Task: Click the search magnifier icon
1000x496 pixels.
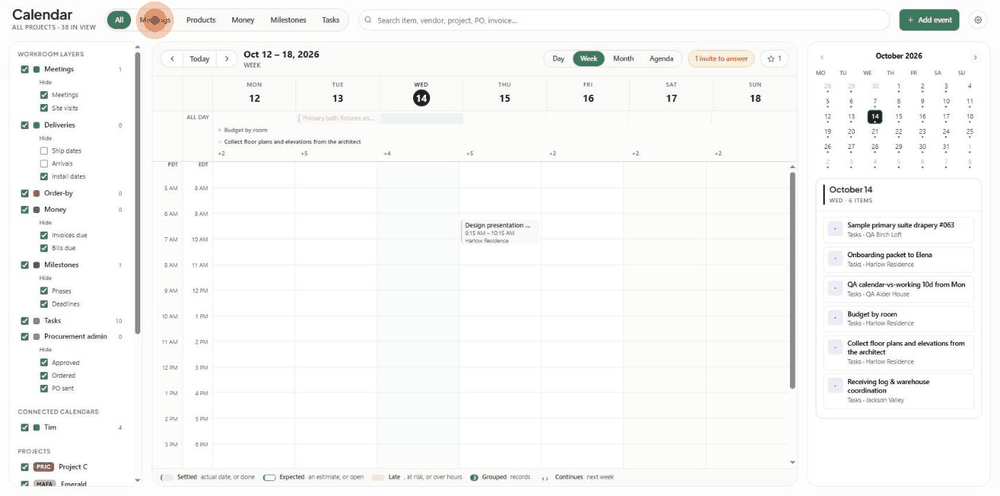Action: [x=369, y=20]
